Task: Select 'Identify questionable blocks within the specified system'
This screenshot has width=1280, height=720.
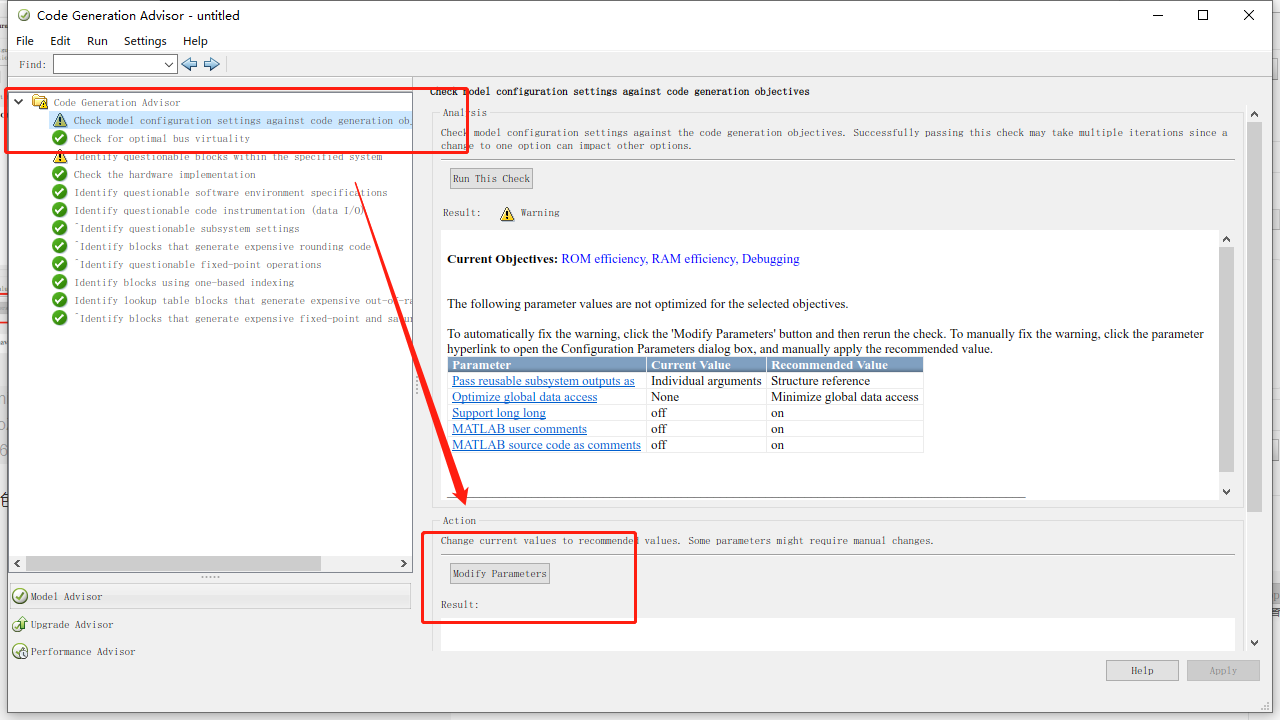Action: click(x=228, y=156)
